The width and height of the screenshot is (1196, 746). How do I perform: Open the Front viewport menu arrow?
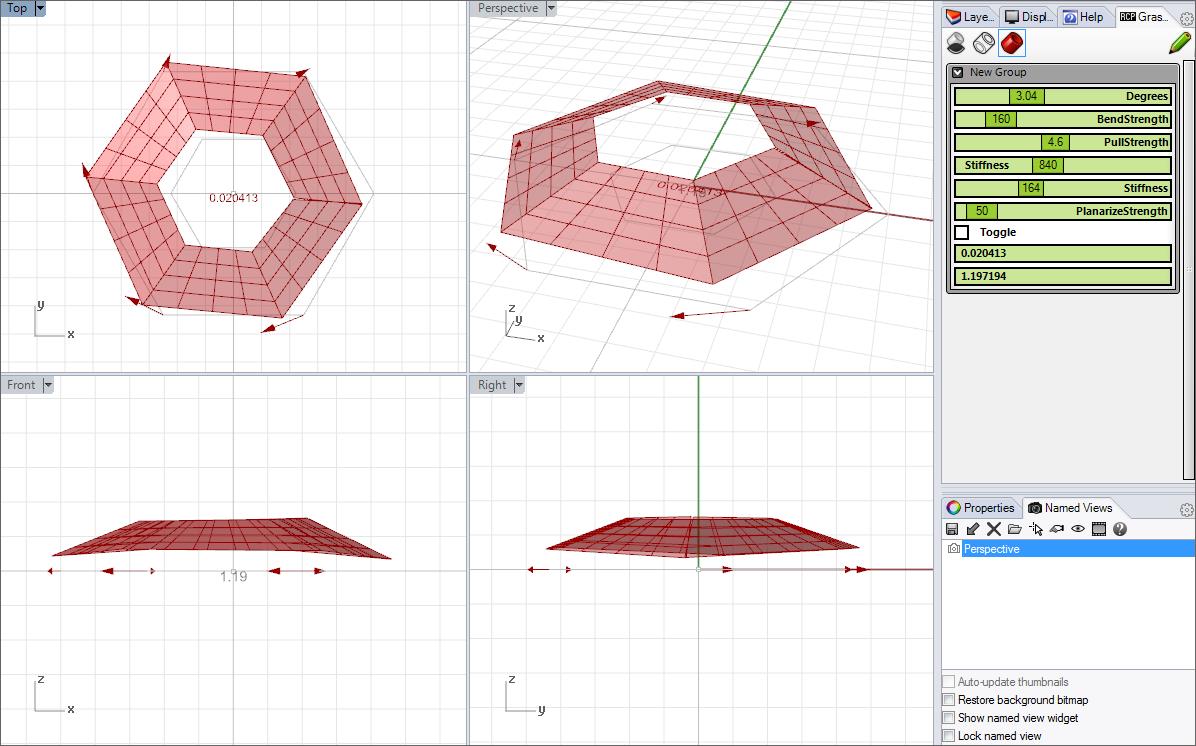[48, 385]
